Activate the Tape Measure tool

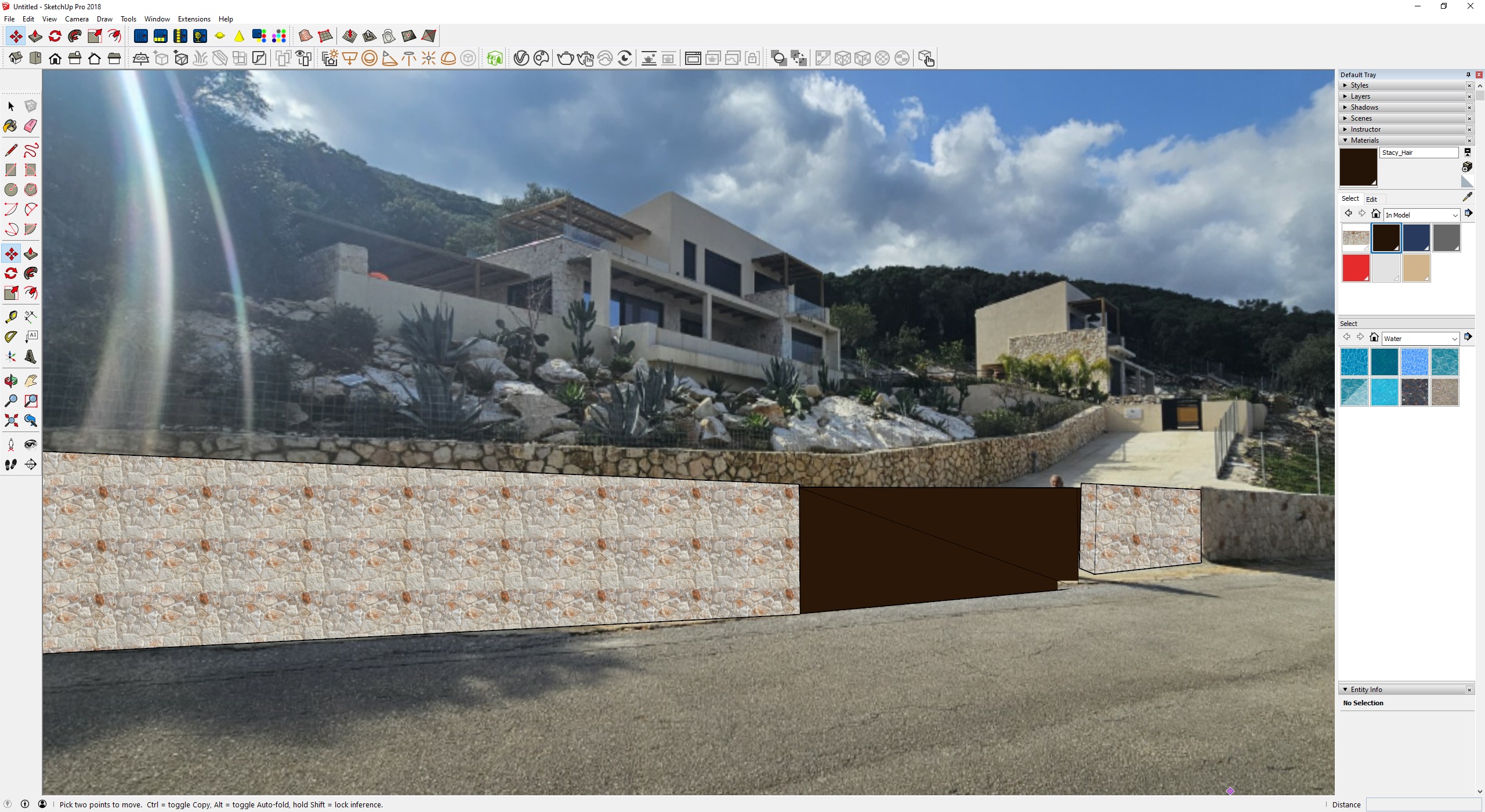(10, 317)
